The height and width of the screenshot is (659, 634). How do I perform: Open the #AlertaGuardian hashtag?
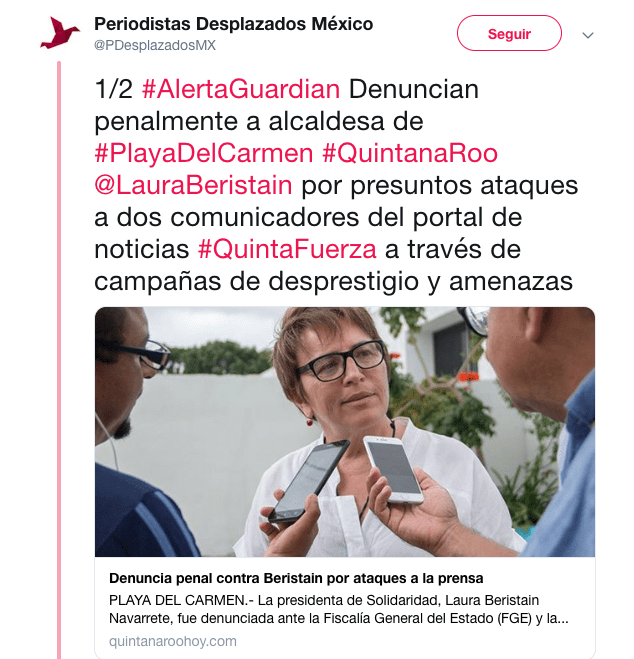point(241,89)
